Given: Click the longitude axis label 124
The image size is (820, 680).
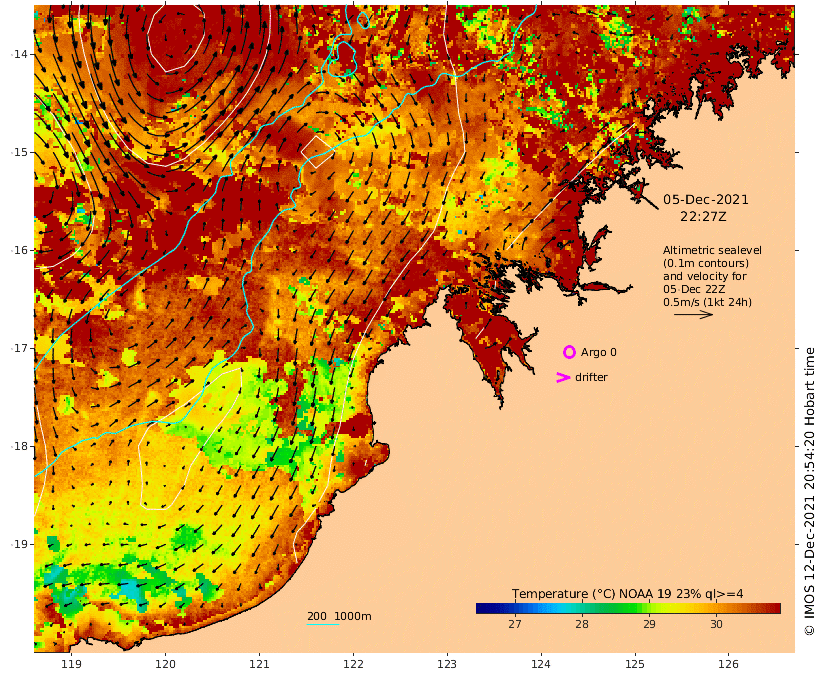Looking at the screenshot, I should click(541, 664).
